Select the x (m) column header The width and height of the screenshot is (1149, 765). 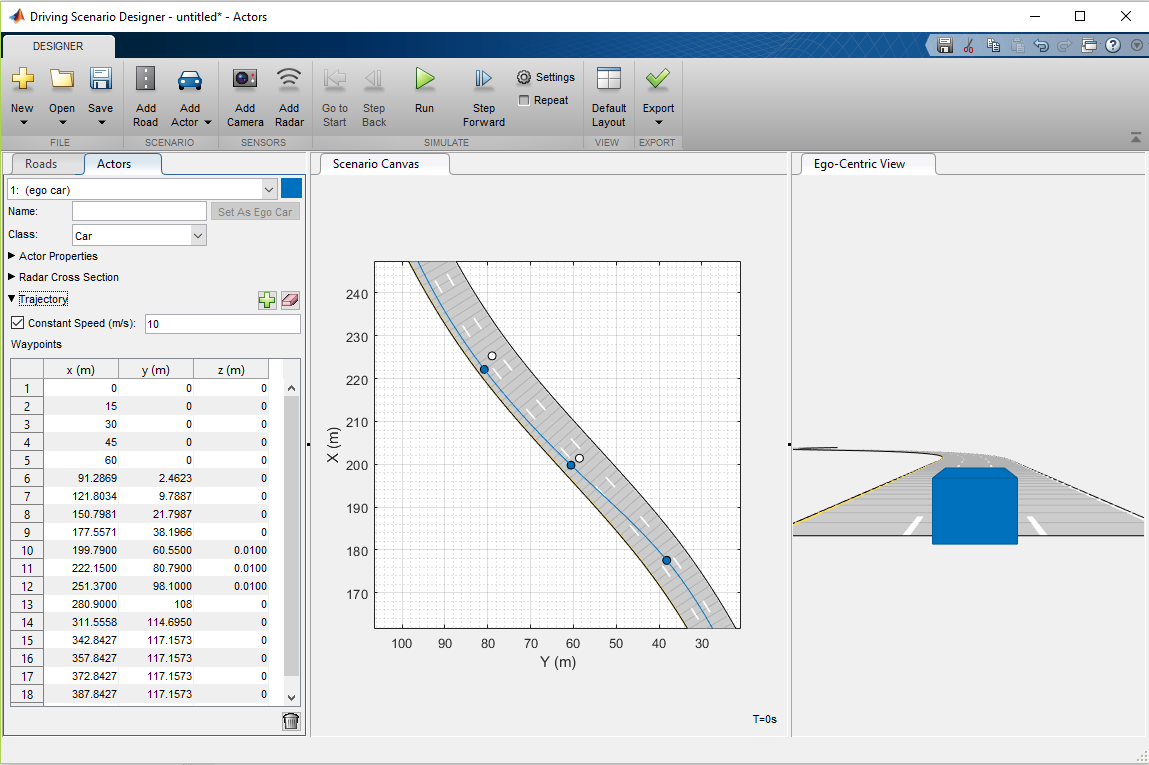81,370
